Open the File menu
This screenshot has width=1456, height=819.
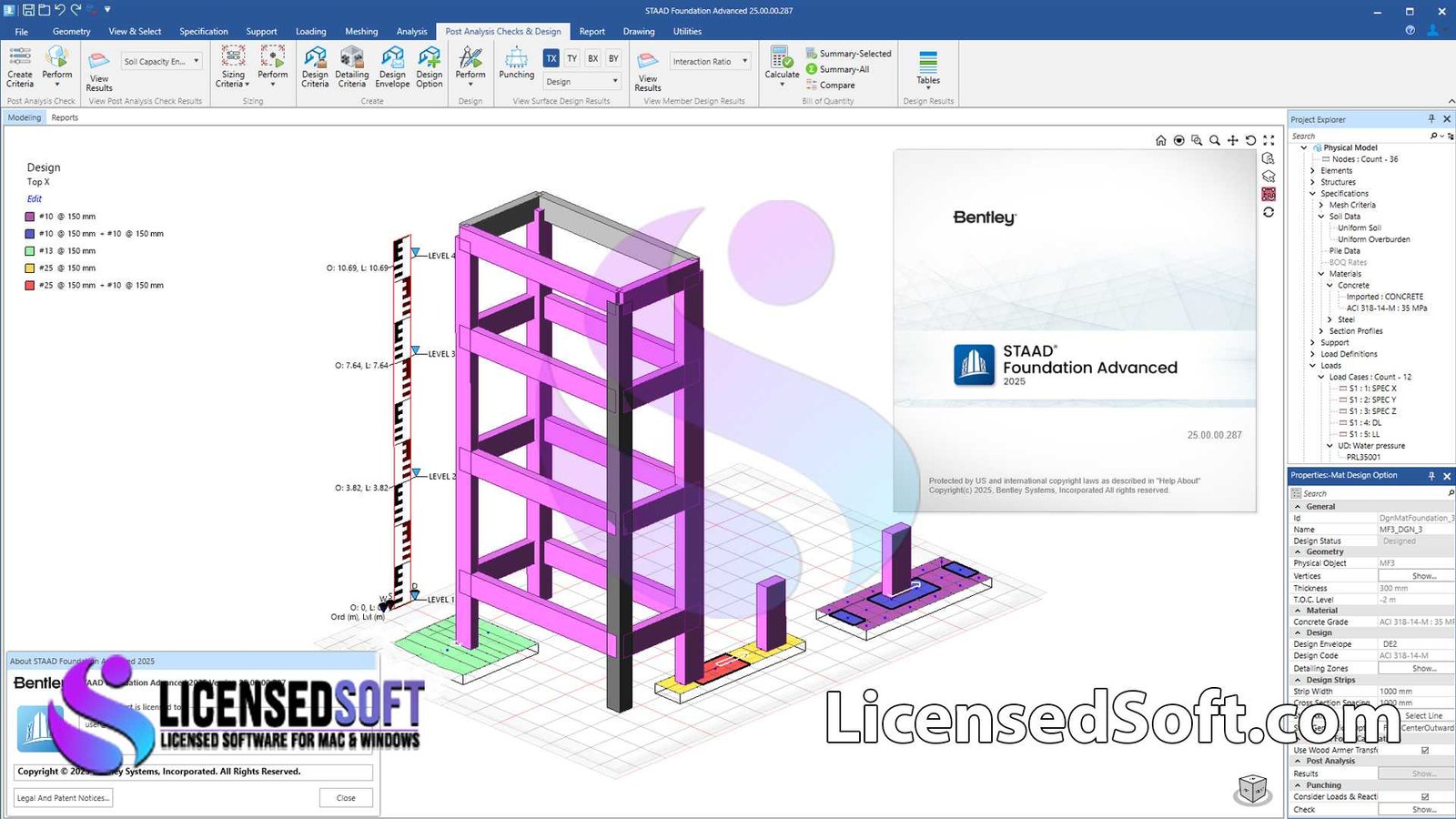(x=22, y=31)
